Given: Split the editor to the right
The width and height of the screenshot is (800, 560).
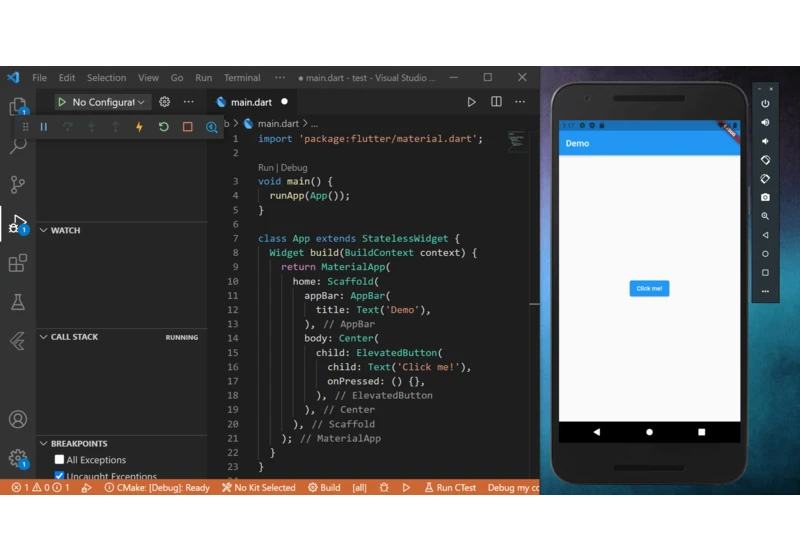Looking at the screenshot, I should [x=496, y=101].
